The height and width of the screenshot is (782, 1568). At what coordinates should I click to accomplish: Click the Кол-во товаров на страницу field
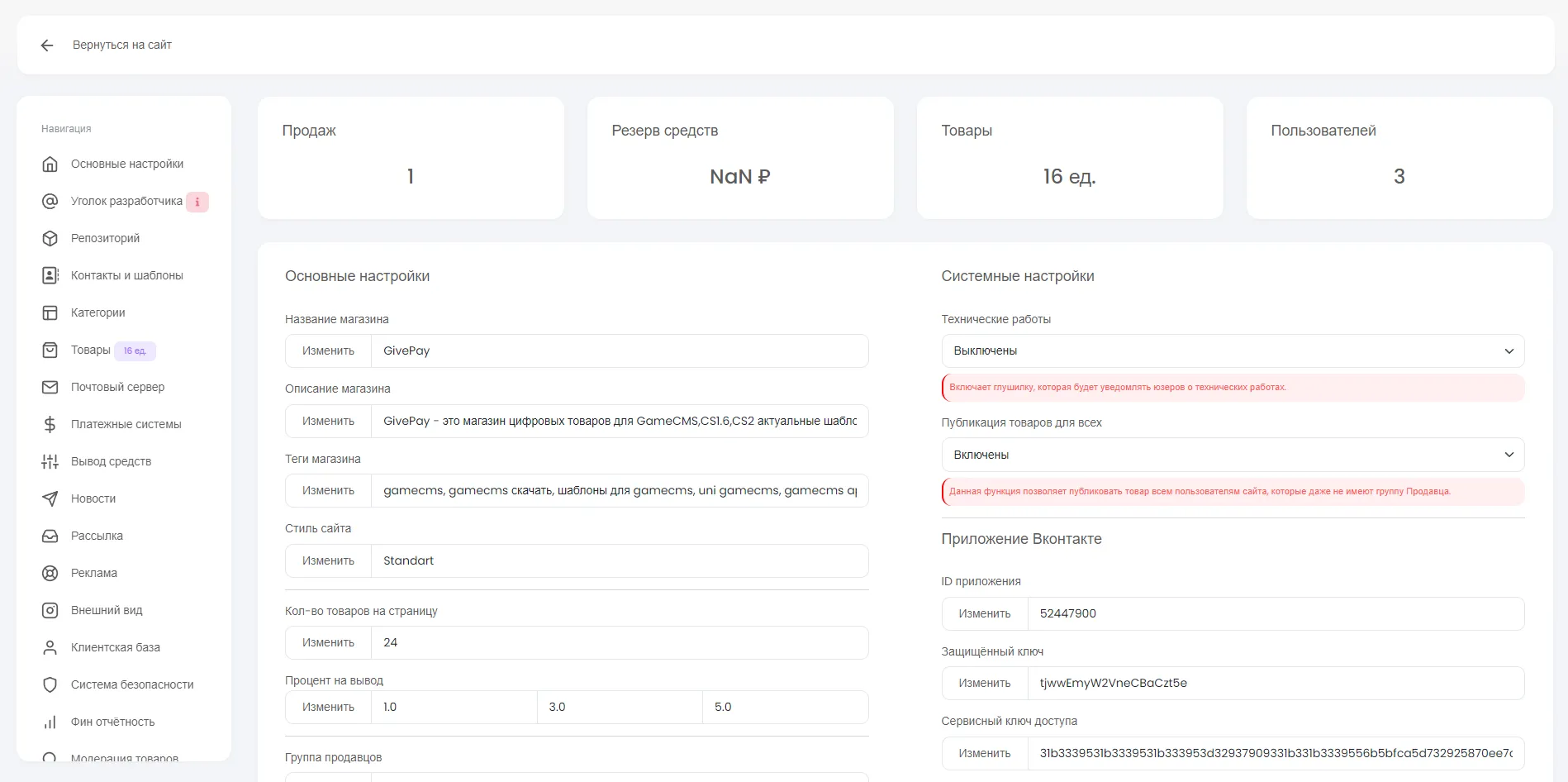[x=619, y=642]
